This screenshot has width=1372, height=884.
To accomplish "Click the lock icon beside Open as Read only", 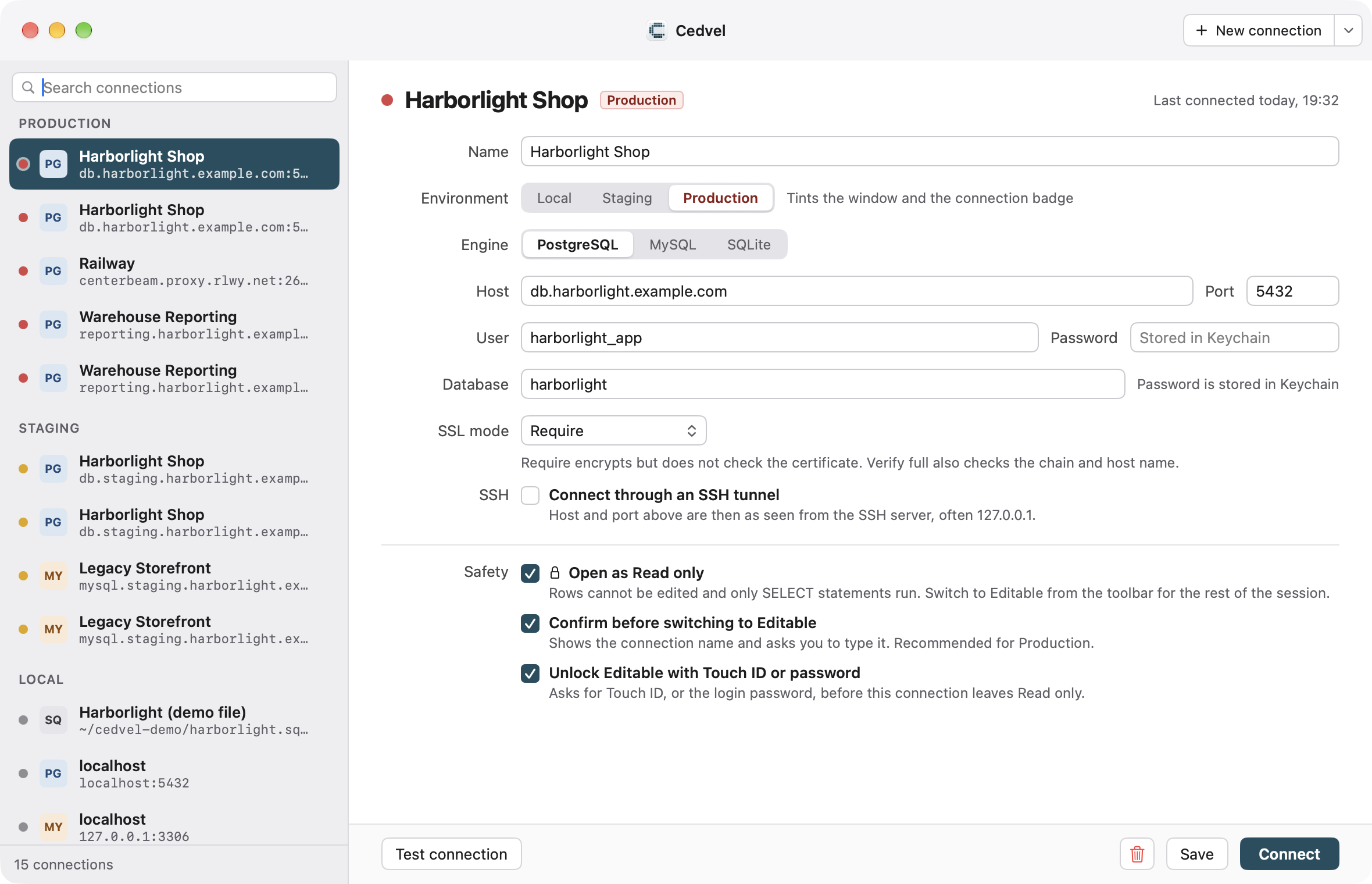I will click(555, 573).
